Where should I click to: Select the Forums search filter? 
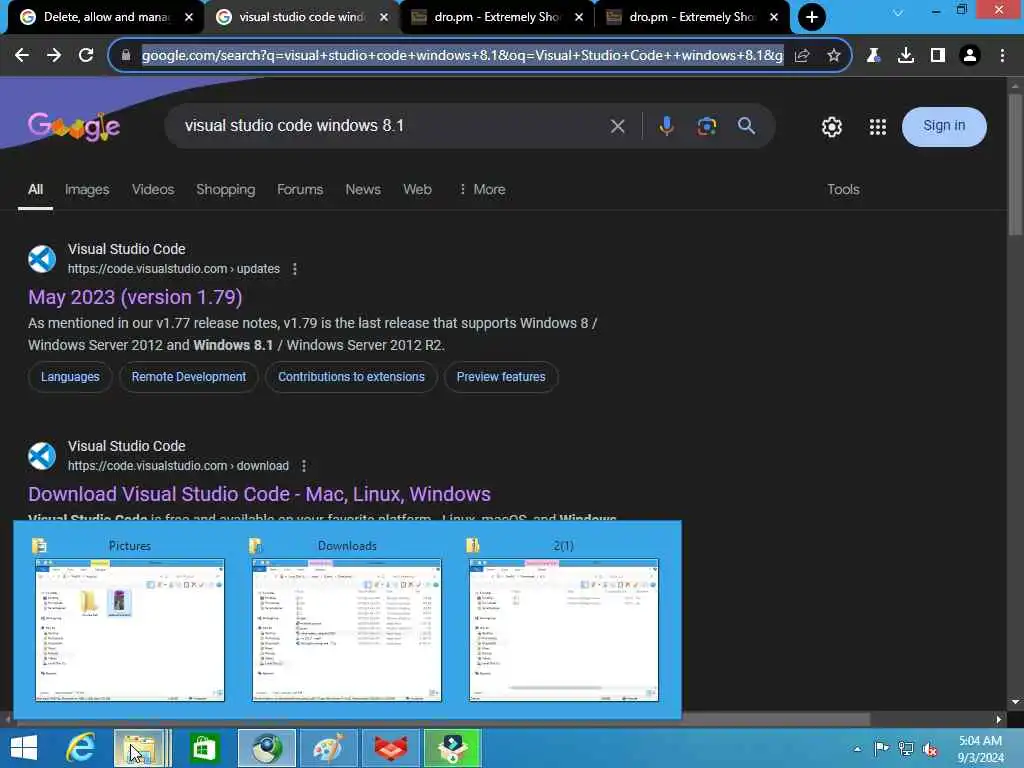300,189
